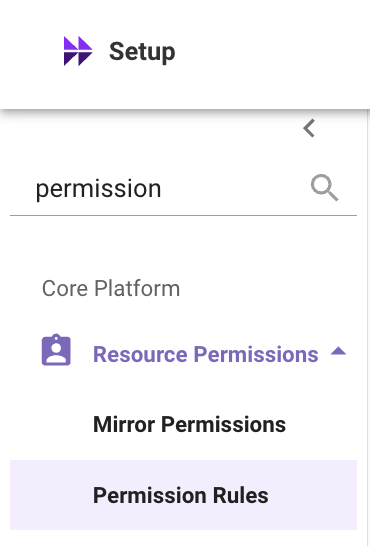370x546 pixels.
Task: Focus the search field containing "permission"
Action: (x=183, y=188)
